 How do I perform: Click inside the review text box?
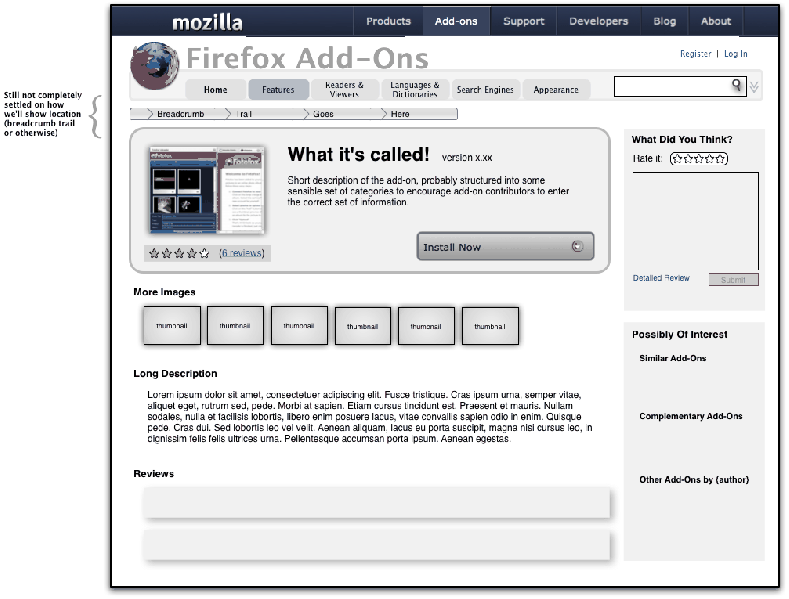[x=695, y=221]
